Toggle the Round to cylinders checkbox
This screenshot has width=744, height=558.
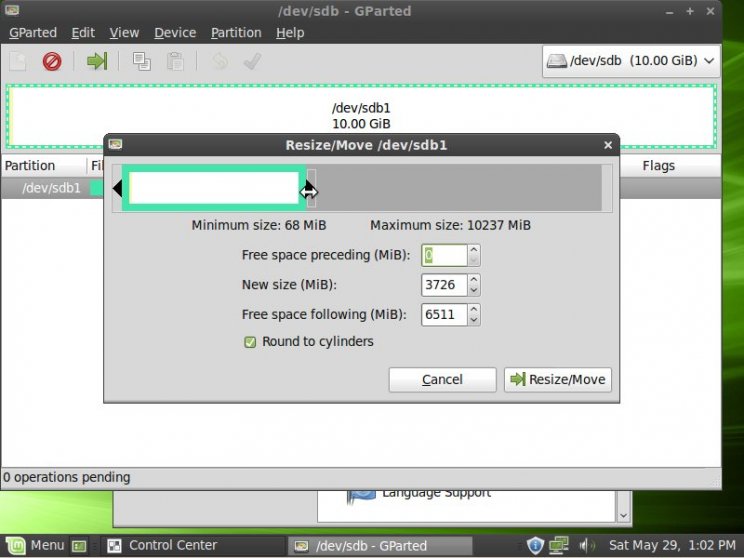[x=250, y=342]
